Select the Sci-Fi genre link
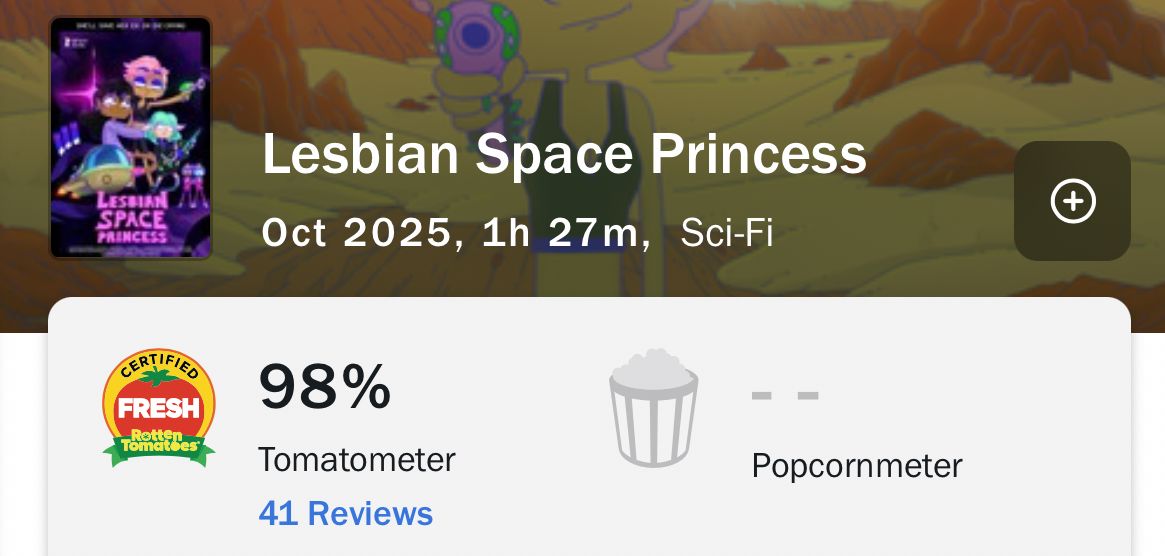 tap(726, 233)
